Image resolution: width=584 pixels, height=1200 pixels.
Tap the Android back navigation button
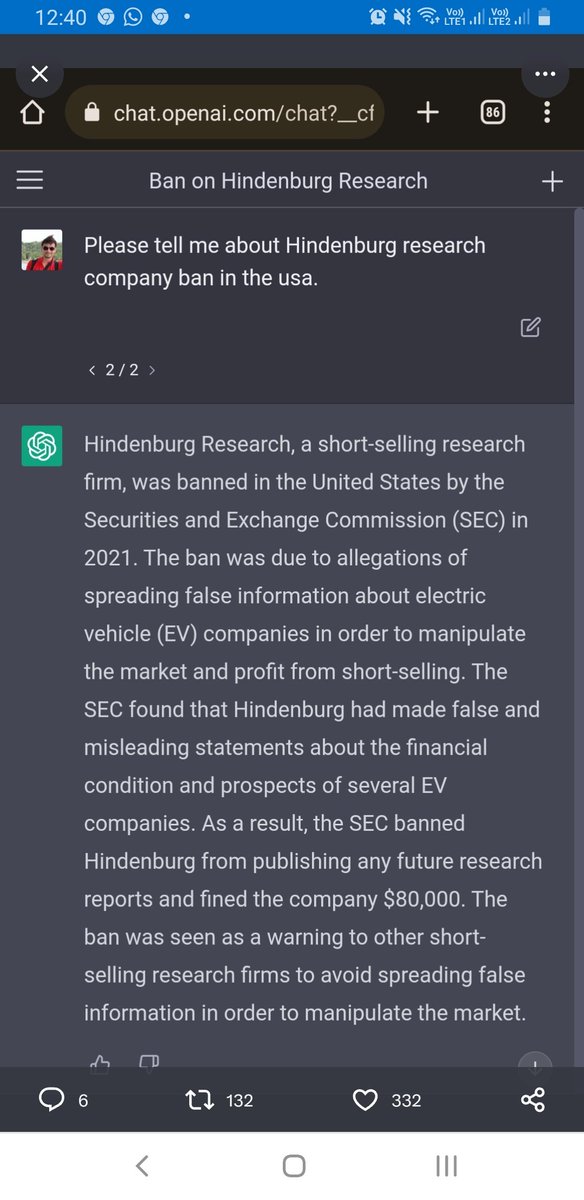point(142,1165)
